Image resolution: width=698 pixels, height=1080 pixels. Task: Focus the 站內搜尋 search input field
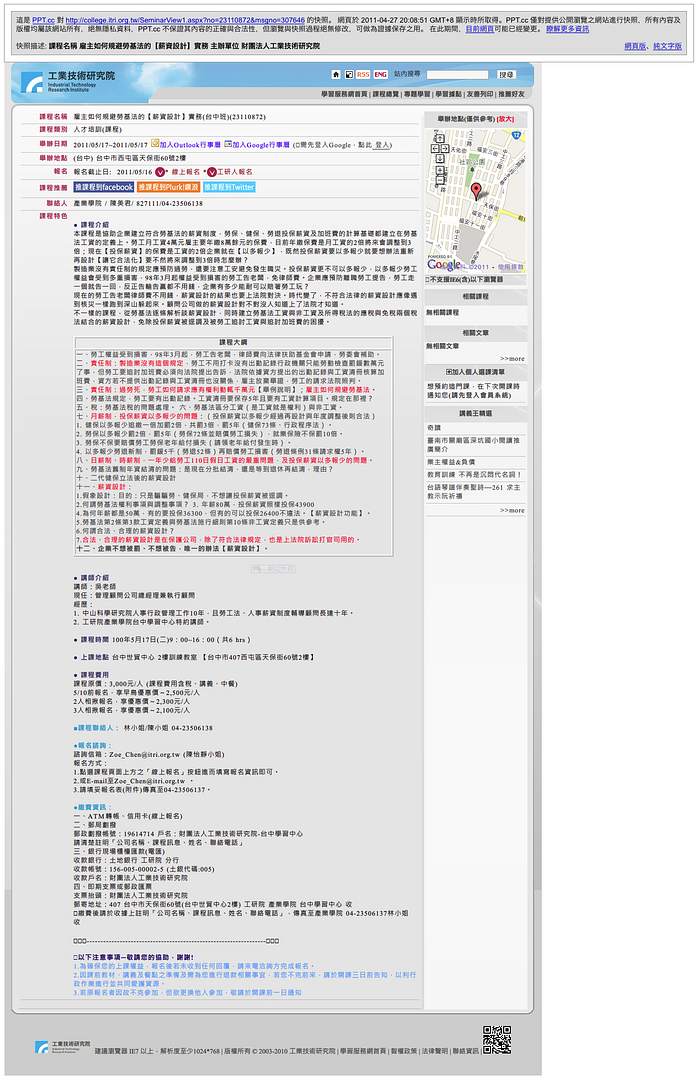[x=458, y=75]
